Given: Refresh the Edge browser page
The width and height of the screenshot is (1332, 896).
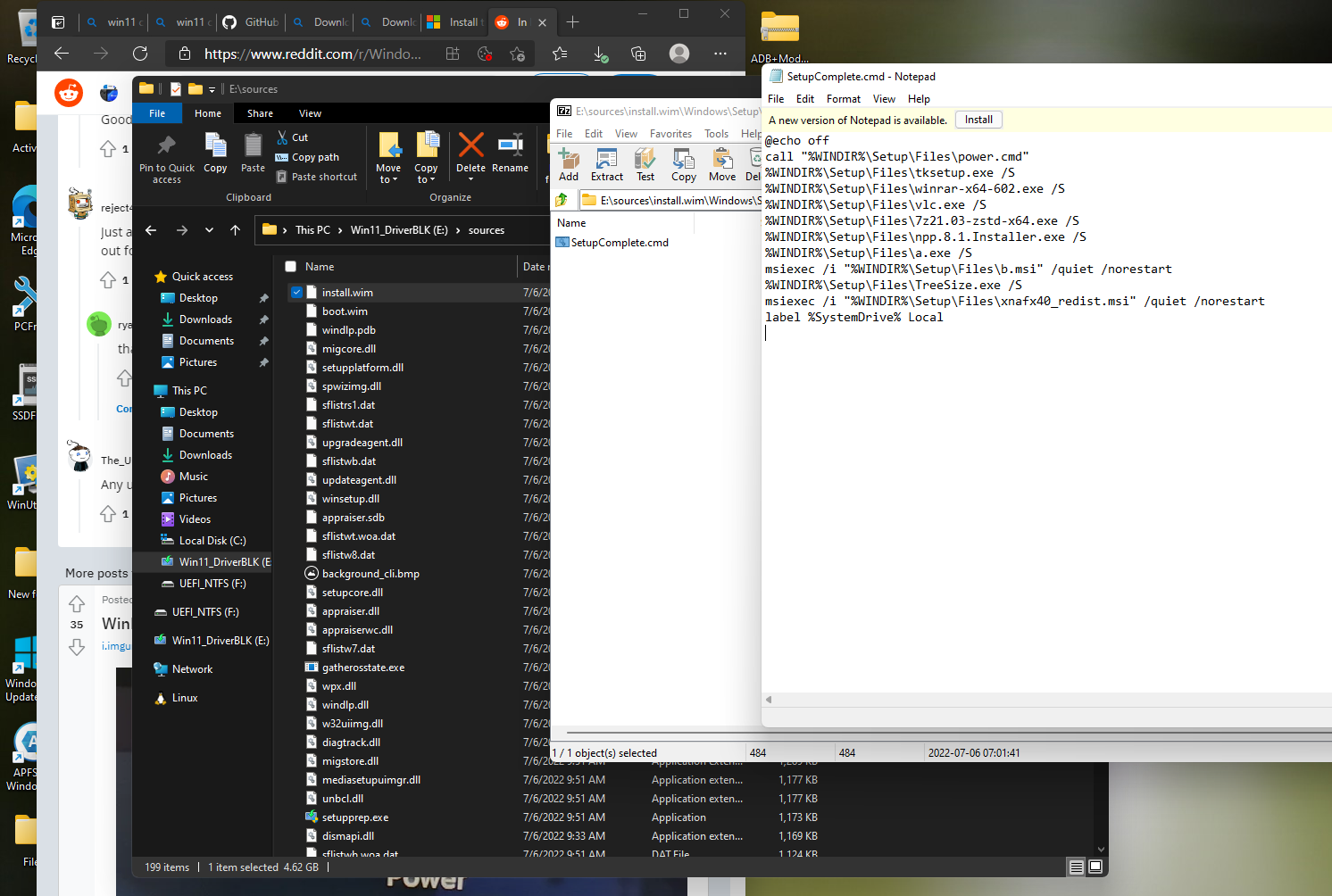Looking at the screenshot, I should click(140, 54).
